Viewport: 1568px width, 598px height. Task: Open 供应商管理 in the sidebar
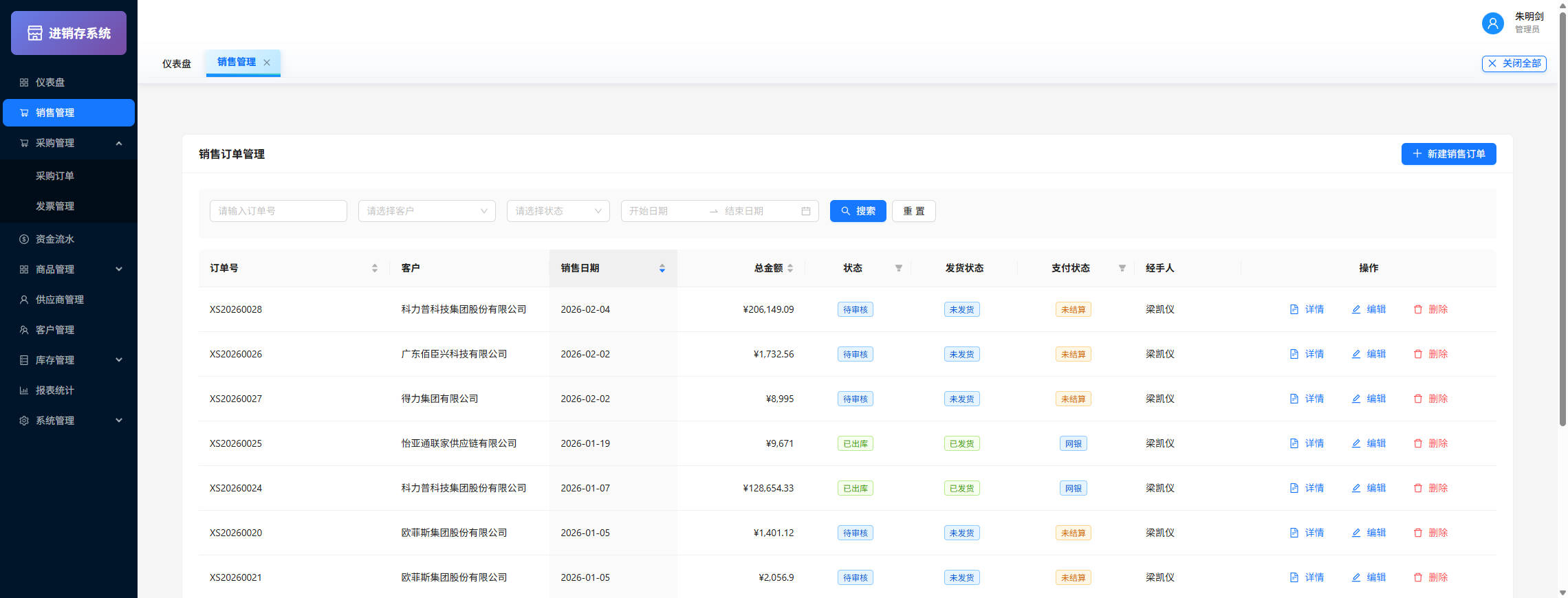coord(69,300)
